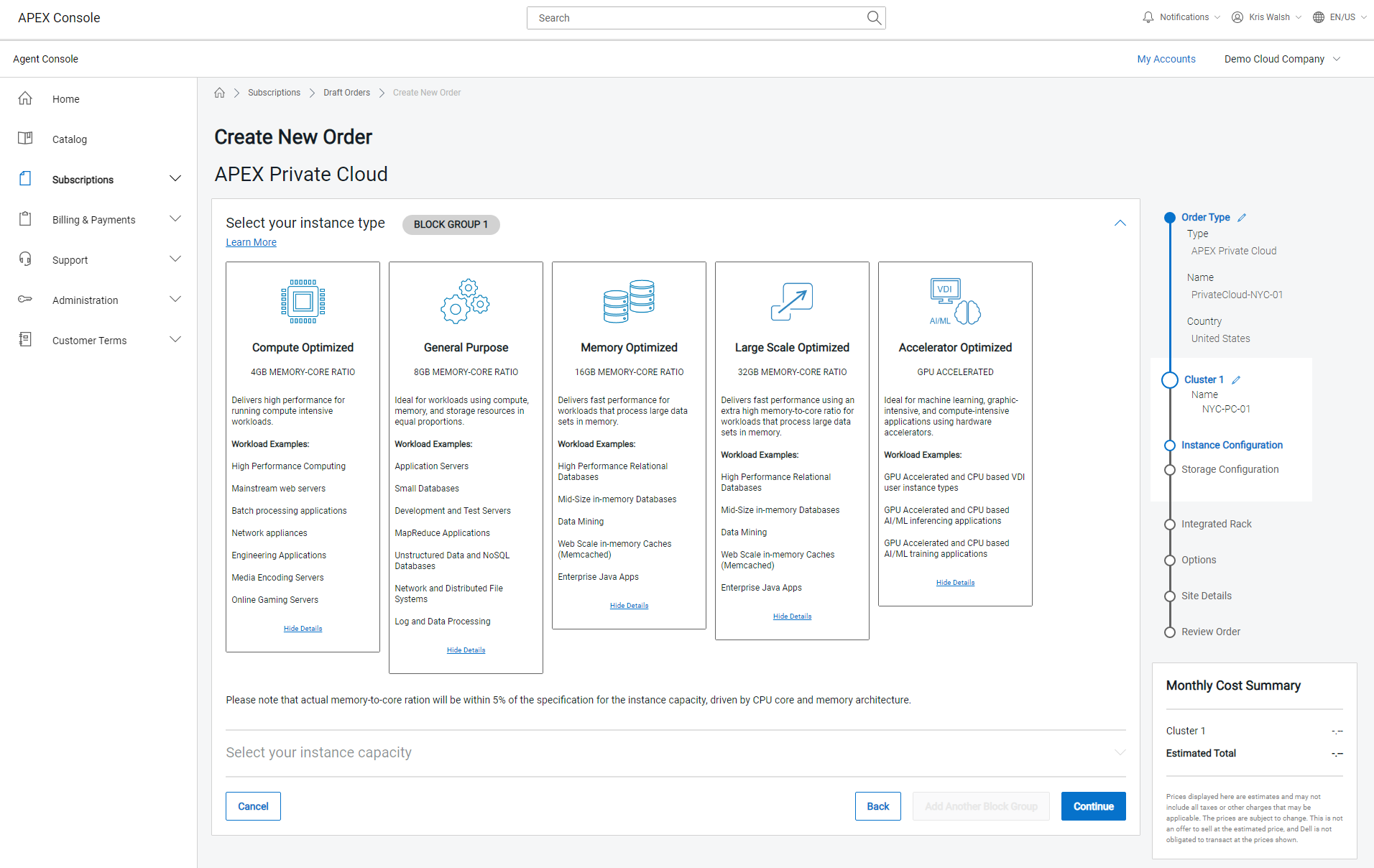The width and height of the screenshot is (1374, 868).
Task: Click the search magnifier icon
Action: coord(873,18)
